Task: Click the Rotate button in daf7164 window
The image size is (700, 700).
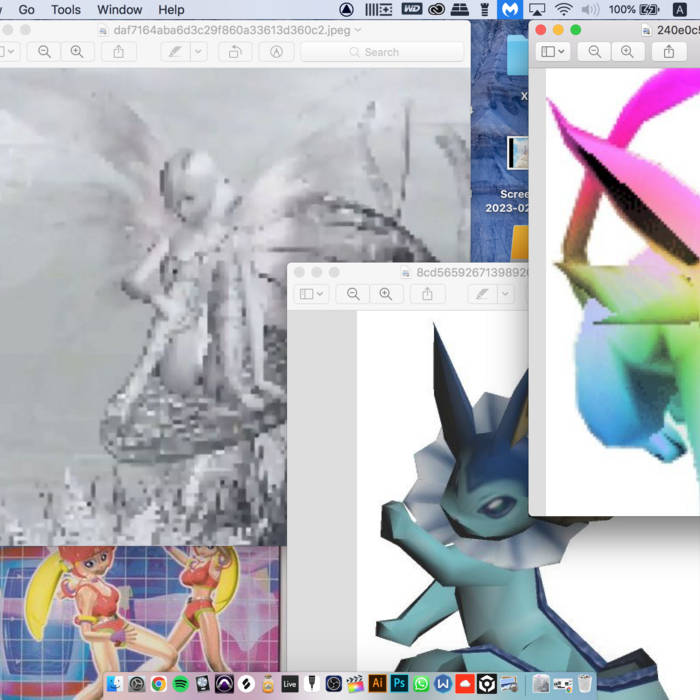Action: click(234, 52)
